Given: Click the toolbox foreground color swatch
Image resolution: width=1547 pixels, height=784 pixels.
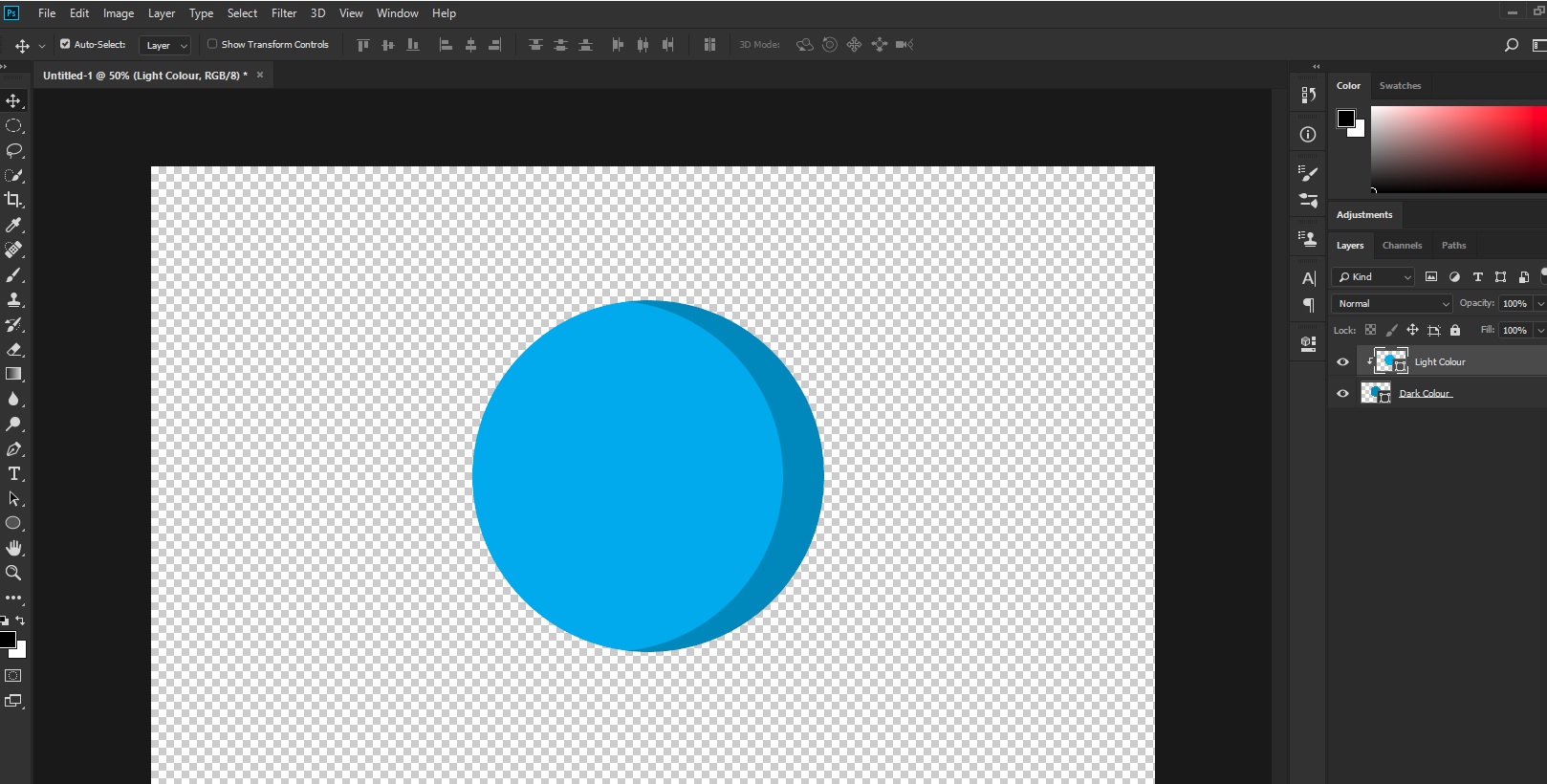Looking at the screenshot, I should point(8,640).
